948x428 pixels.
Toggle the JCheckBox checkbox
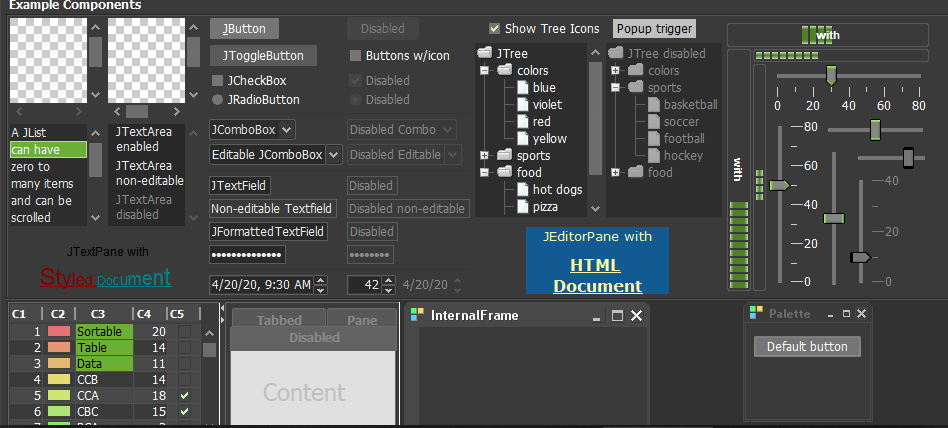218,80
